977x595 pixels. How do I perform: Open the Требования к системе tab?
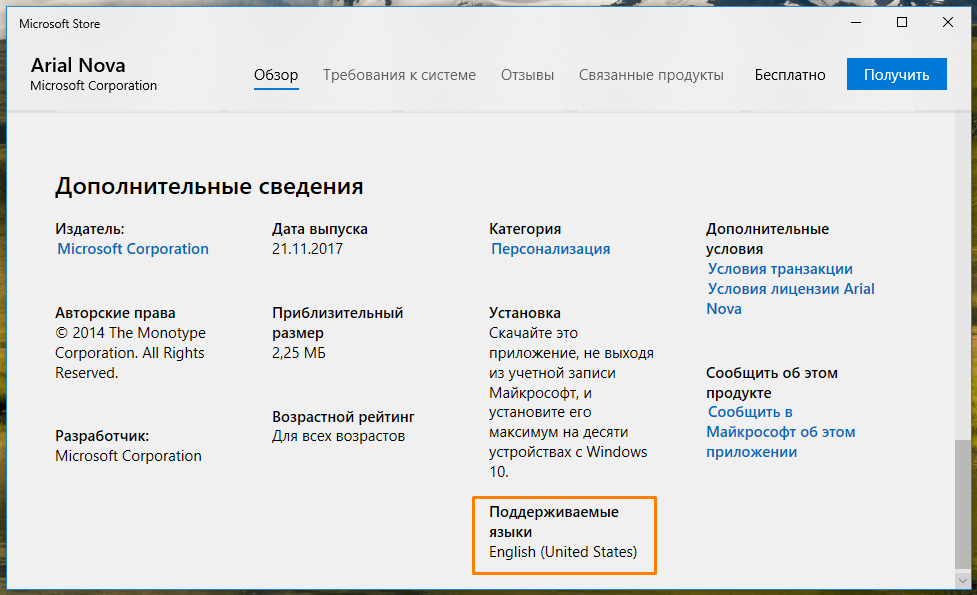(x=399, y=75)
